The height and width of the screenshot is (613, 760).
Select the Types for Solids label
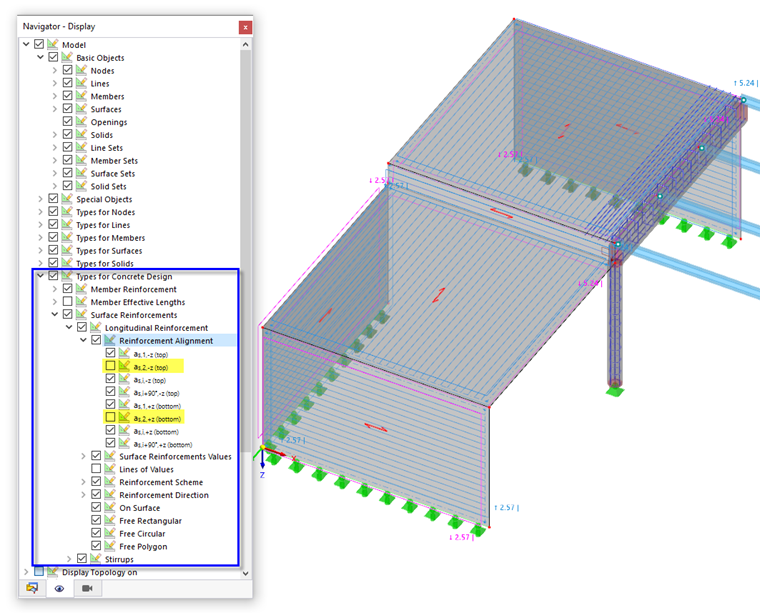[x=105, y=264]
